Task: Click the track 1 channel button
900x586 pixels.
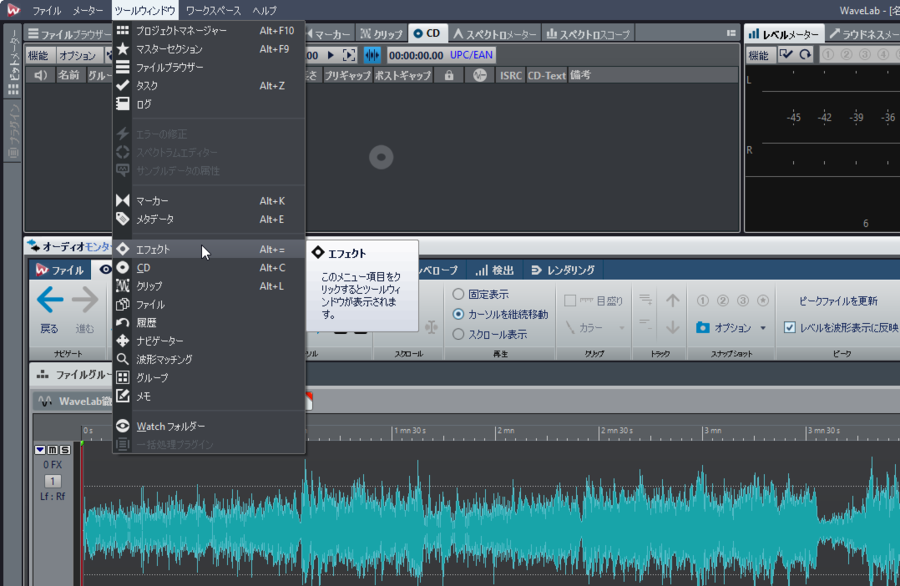Action: click(52, 481)
